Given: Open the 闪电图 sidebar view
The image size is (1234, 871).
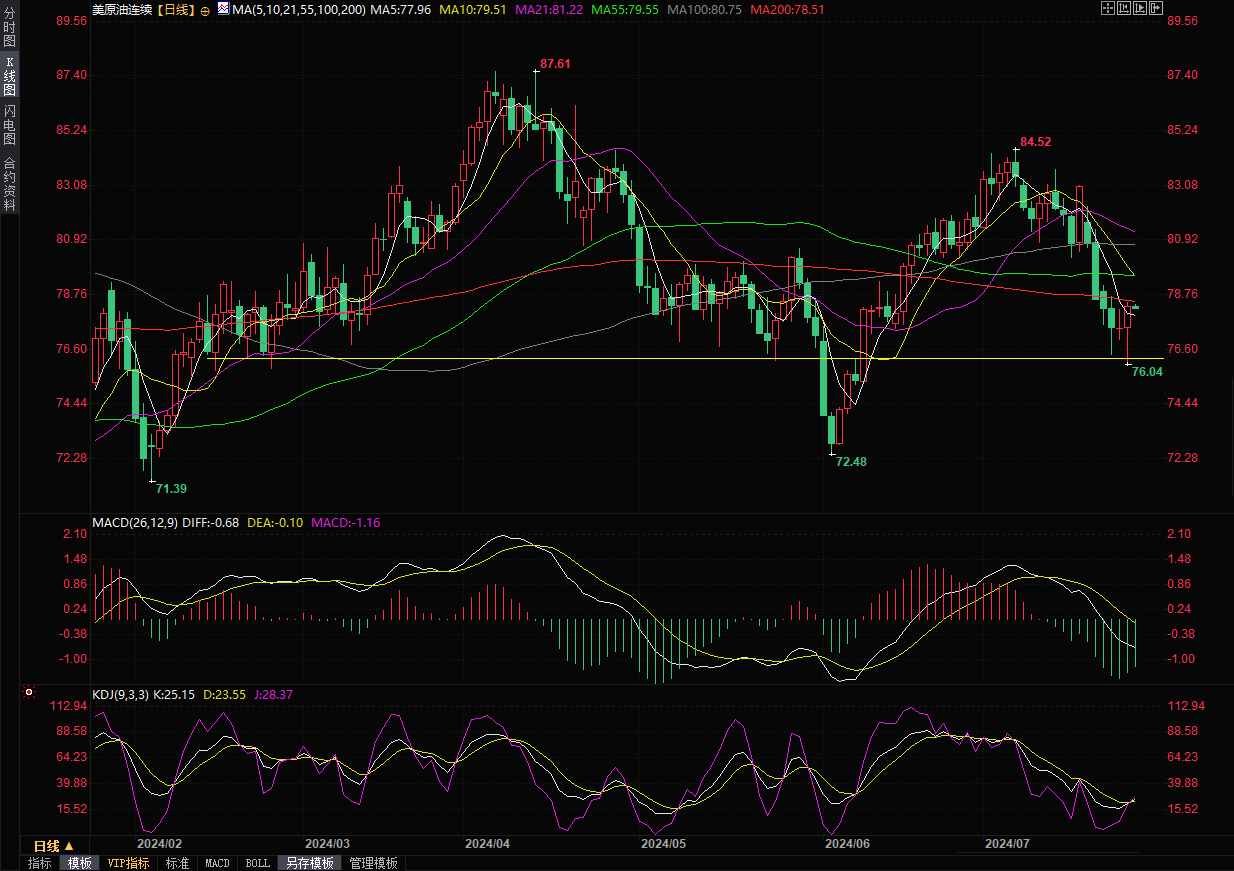Looking at the screenshot, I should tap(9, 124).
